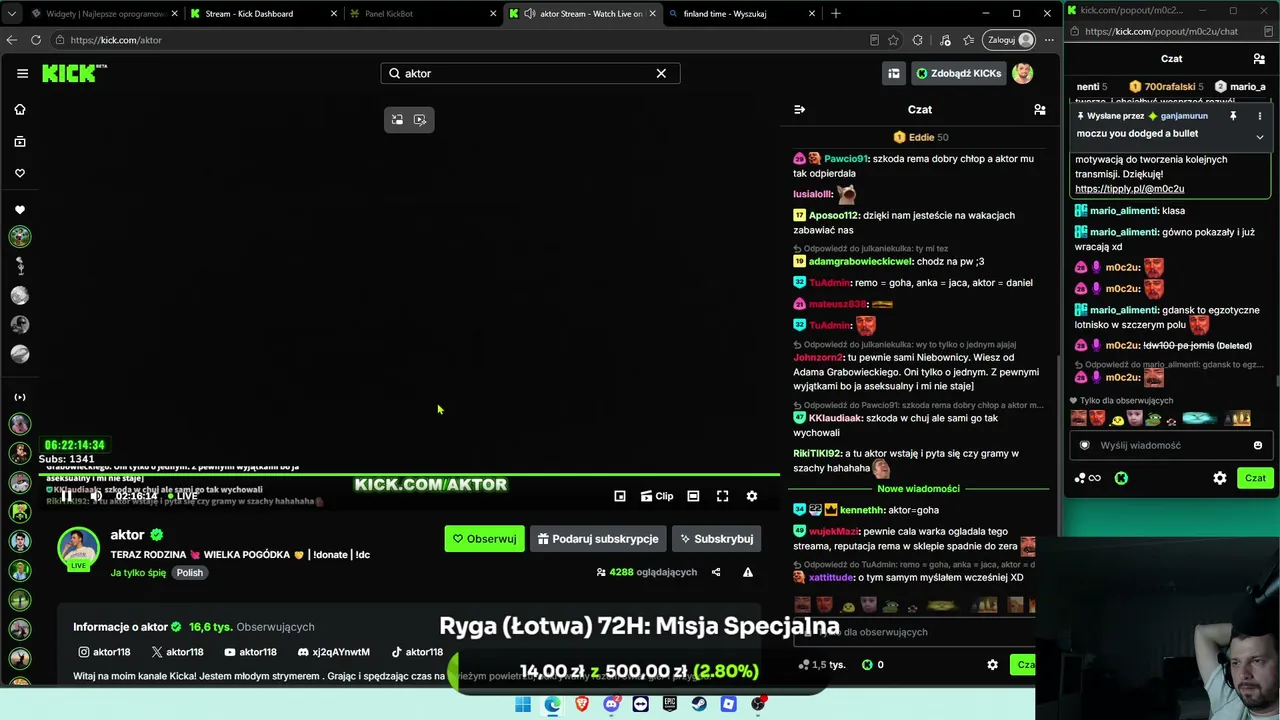This screenshot has height=720, width=1280.
Task: Open browser extensions icon
Action: pos(918,40)
